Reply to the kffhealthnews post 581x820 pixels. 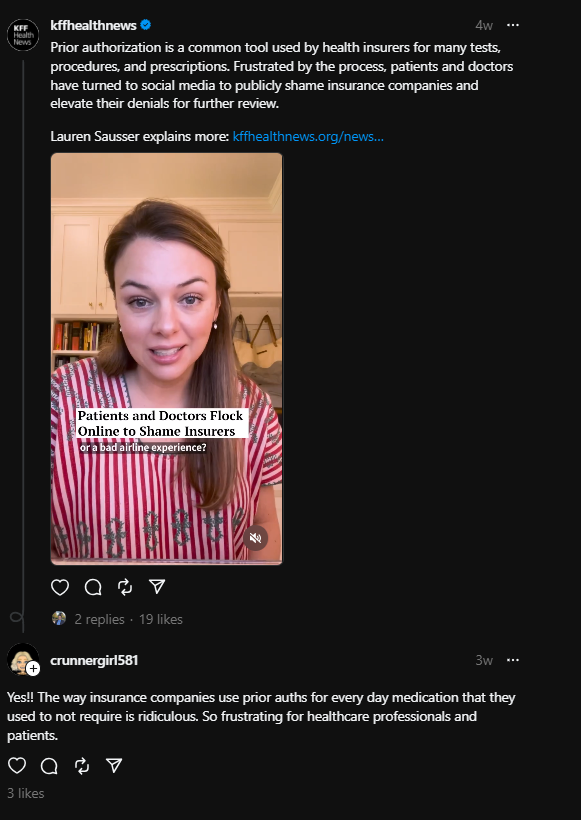[x=93, y=587]
